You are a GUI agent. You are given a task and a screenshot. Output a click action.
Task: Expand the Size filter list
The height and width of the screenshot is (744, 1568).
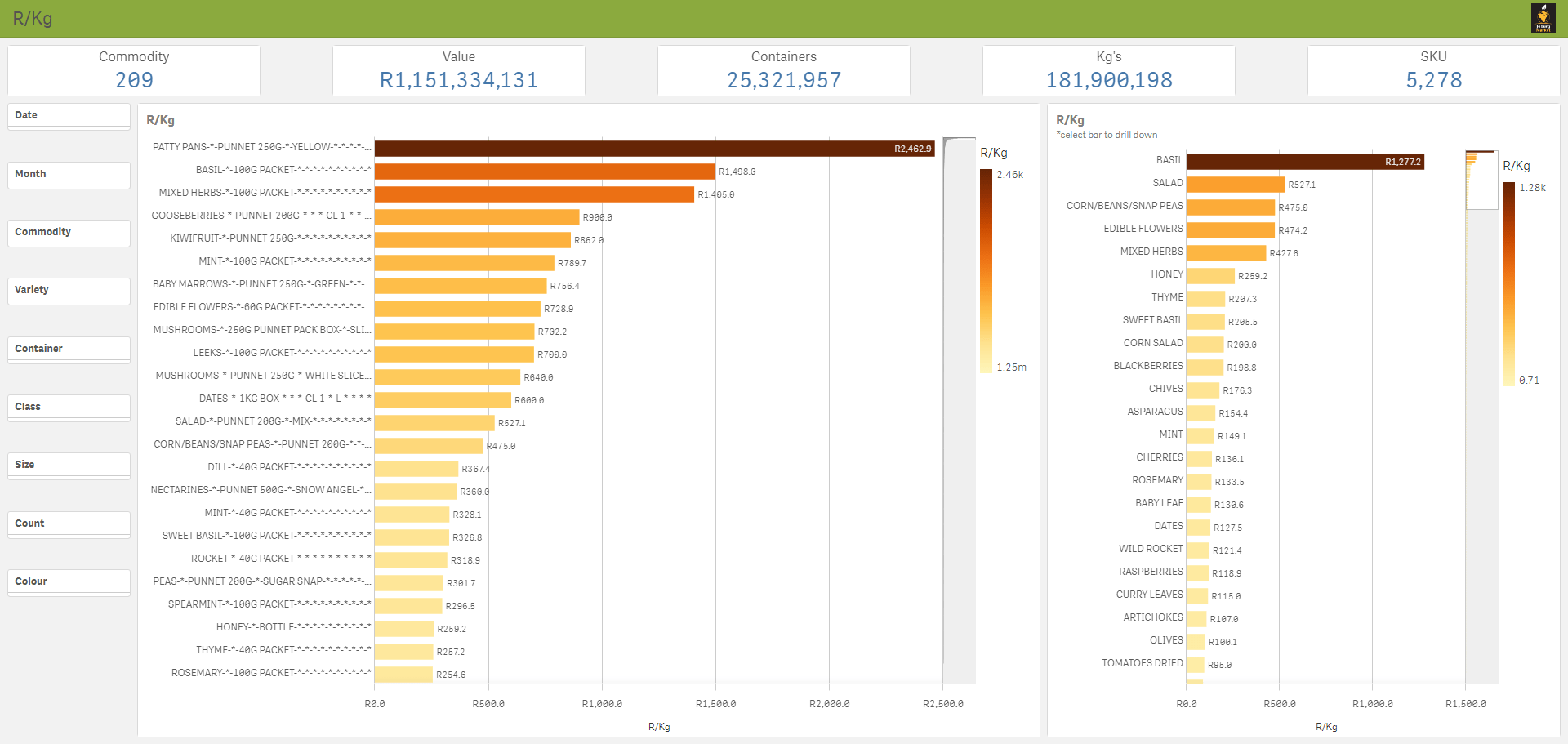tap(69, 465)
